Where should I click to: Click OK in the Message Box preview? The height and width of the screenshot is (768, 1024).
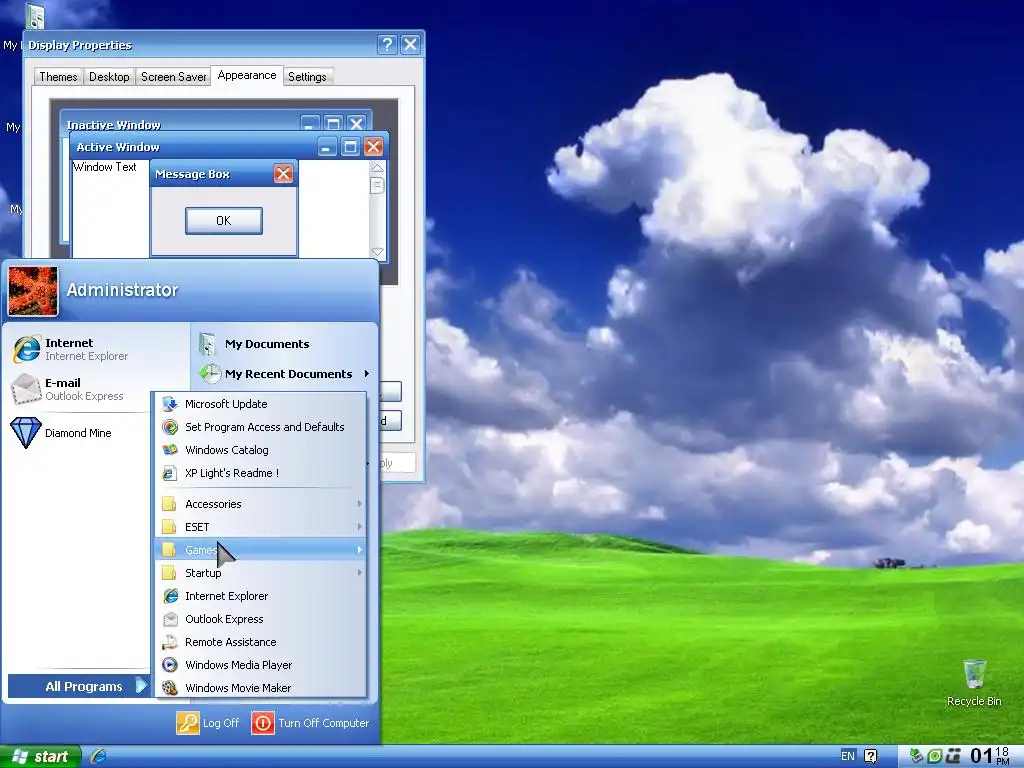pyautogui.click(x=223, y=220)
